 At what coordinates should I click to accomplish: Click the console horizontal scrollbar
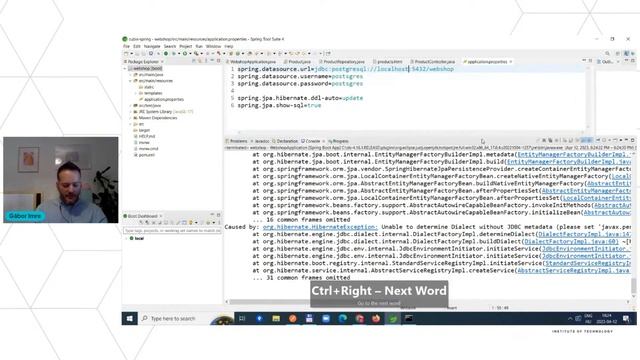click(x=427, y=302)
